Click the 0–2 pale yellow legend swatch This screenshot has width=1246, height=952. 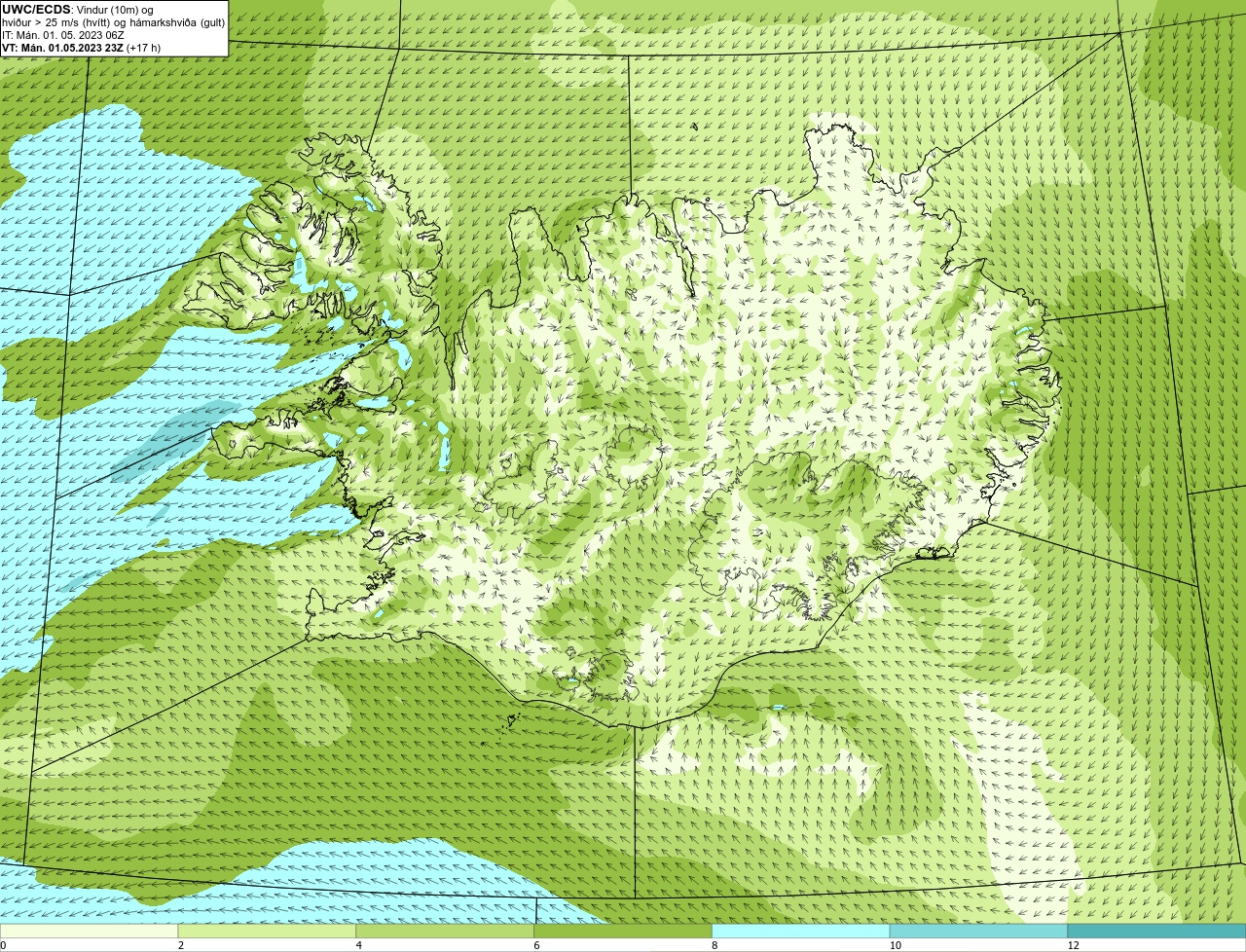[x=89, y=932]
